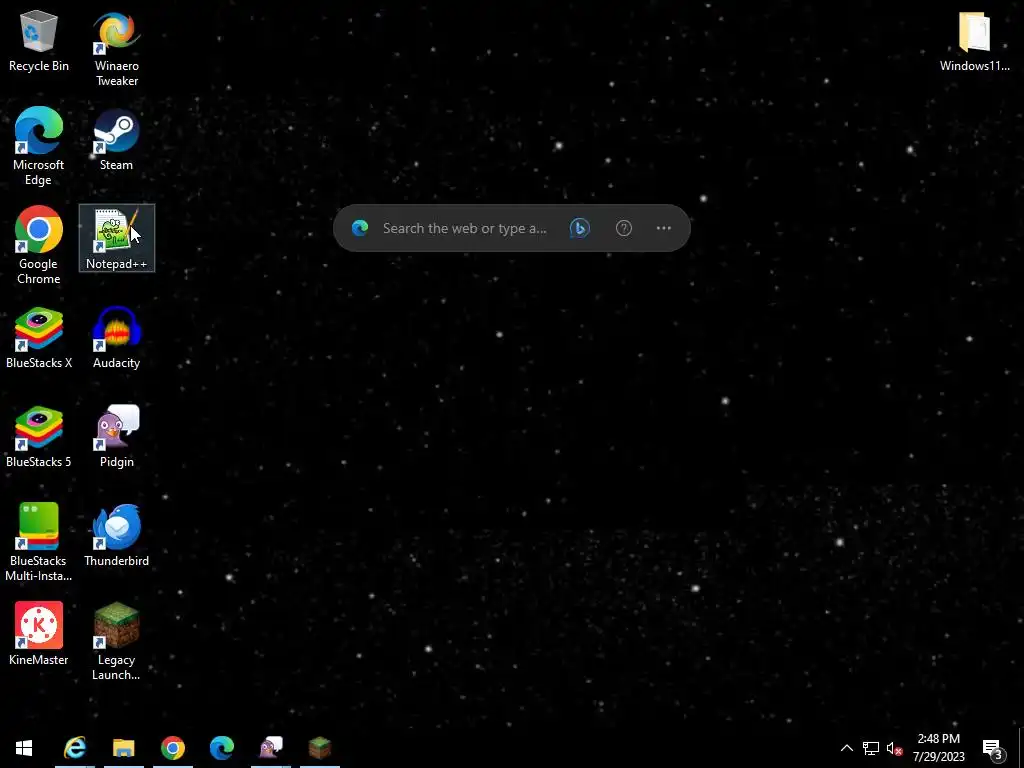This screenshot has height=768, width=1024.
Task: Select BlueStacks Multi-Instance Manager icon
Action: pos(39,542)
